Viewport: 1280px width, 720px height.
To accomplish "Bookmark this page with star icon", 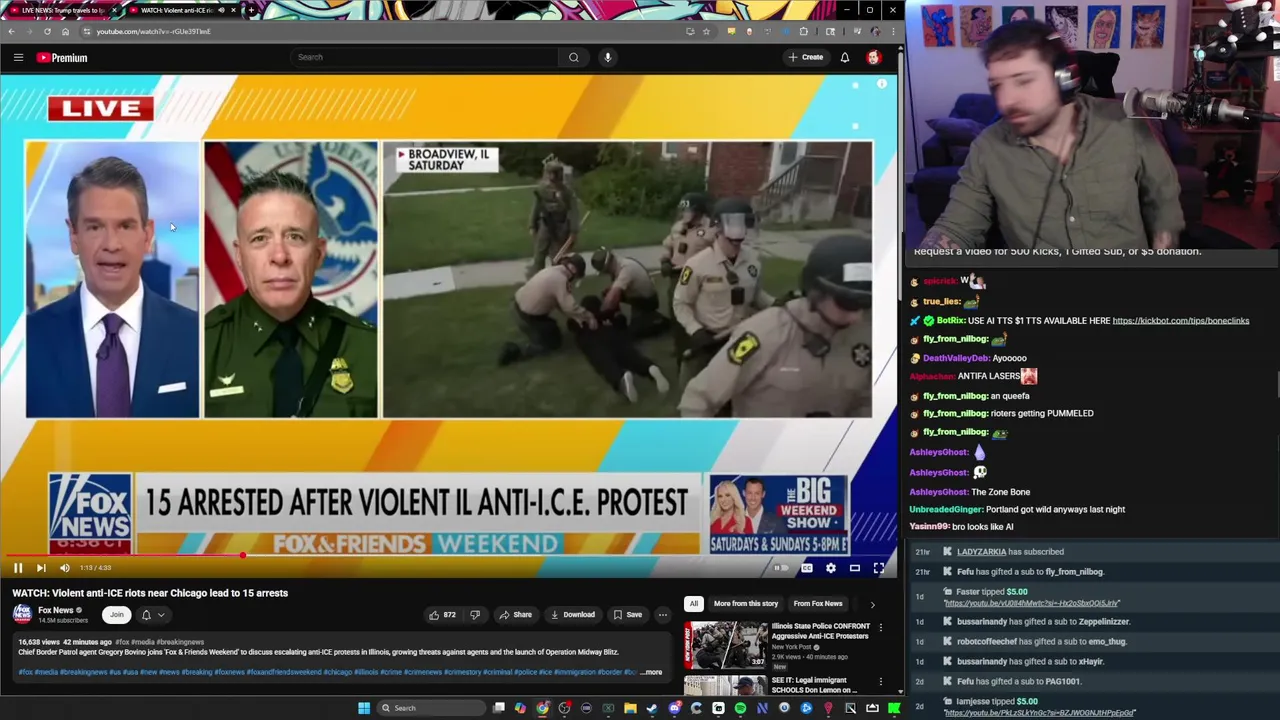I will coord(706,31).
